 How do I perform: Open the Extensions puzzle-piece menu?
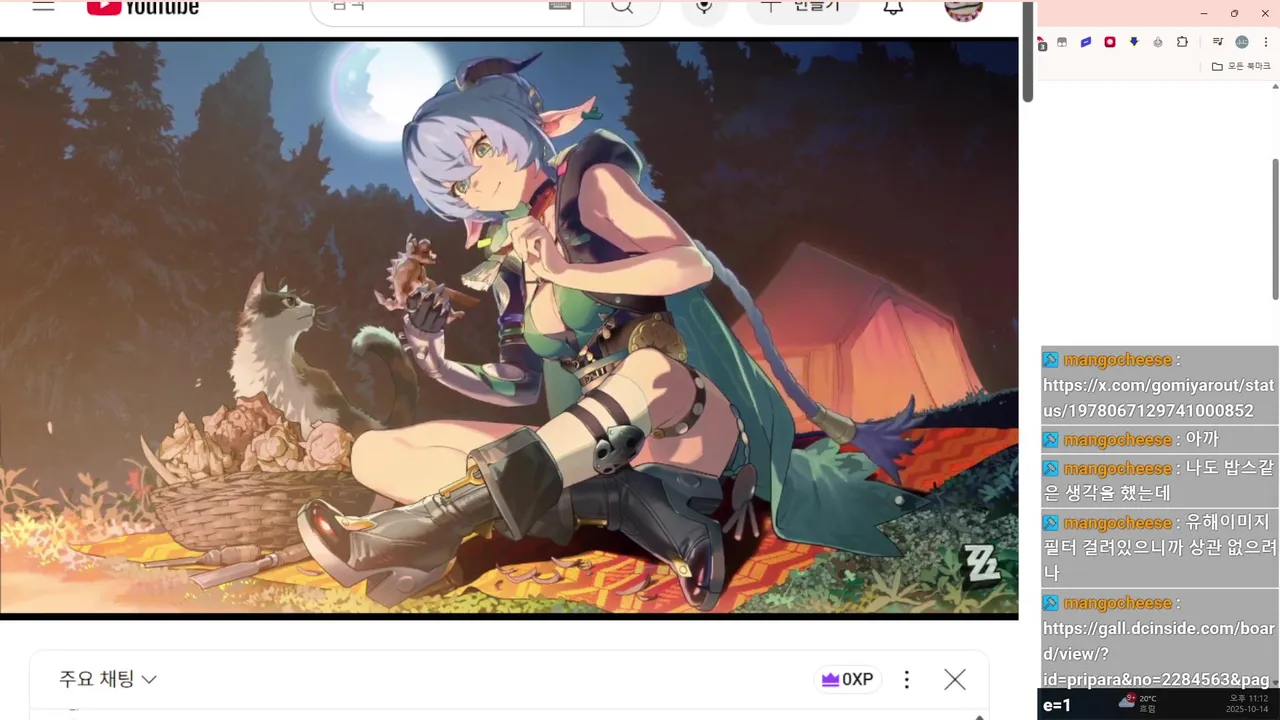coord(1182,42)
